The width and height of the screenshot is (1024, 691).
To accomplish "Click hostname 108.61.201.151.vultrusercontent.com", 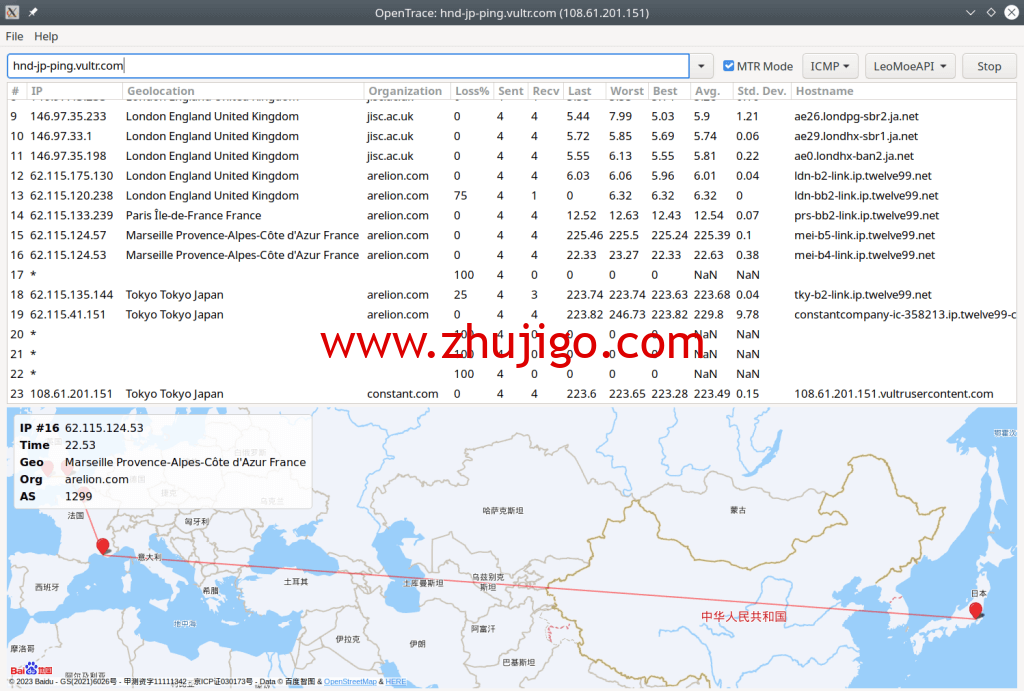I will click(x=893, y=394).
